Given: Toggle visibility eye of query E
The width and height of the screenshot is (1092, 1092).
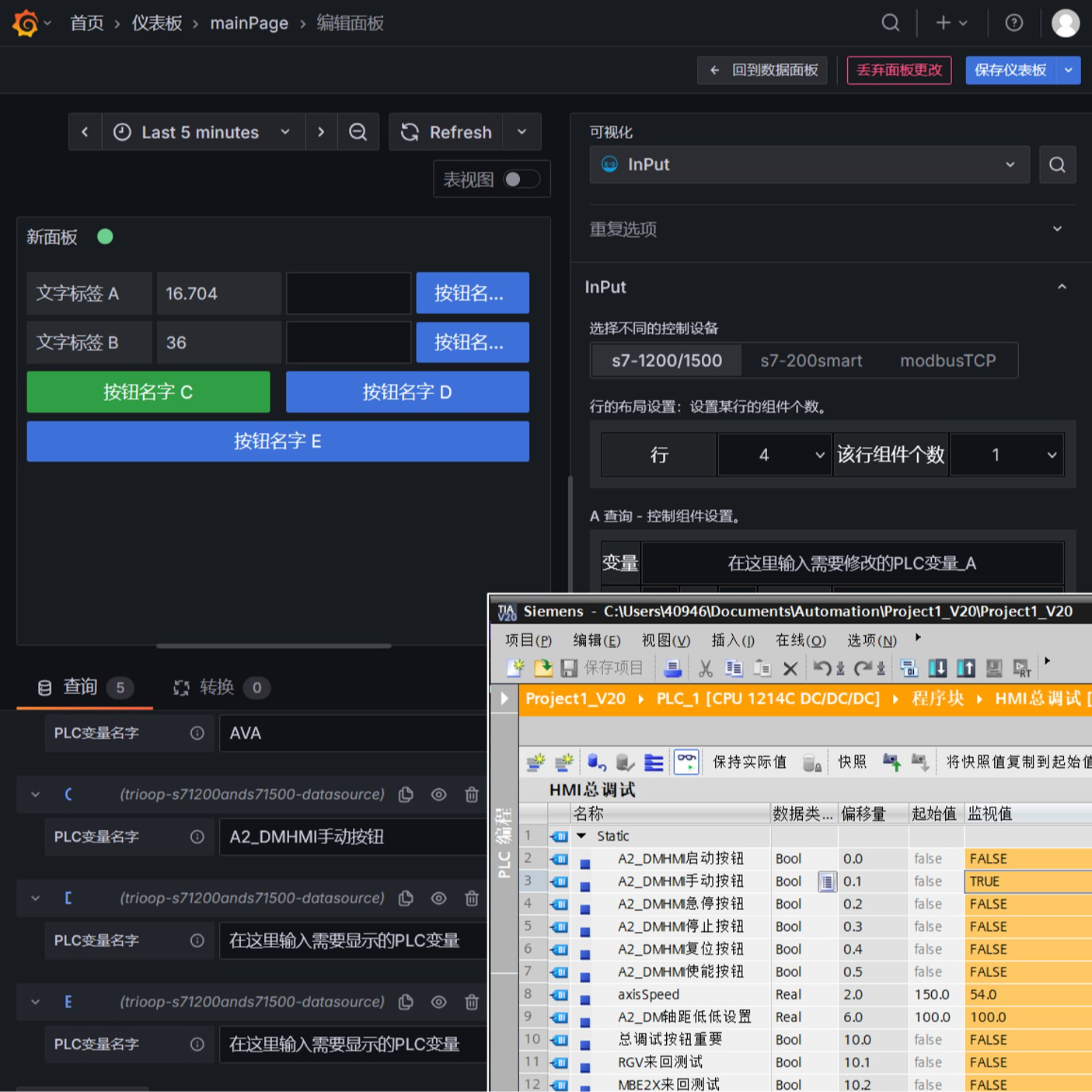Looking at the screenshot, I should click(438, 1002).
